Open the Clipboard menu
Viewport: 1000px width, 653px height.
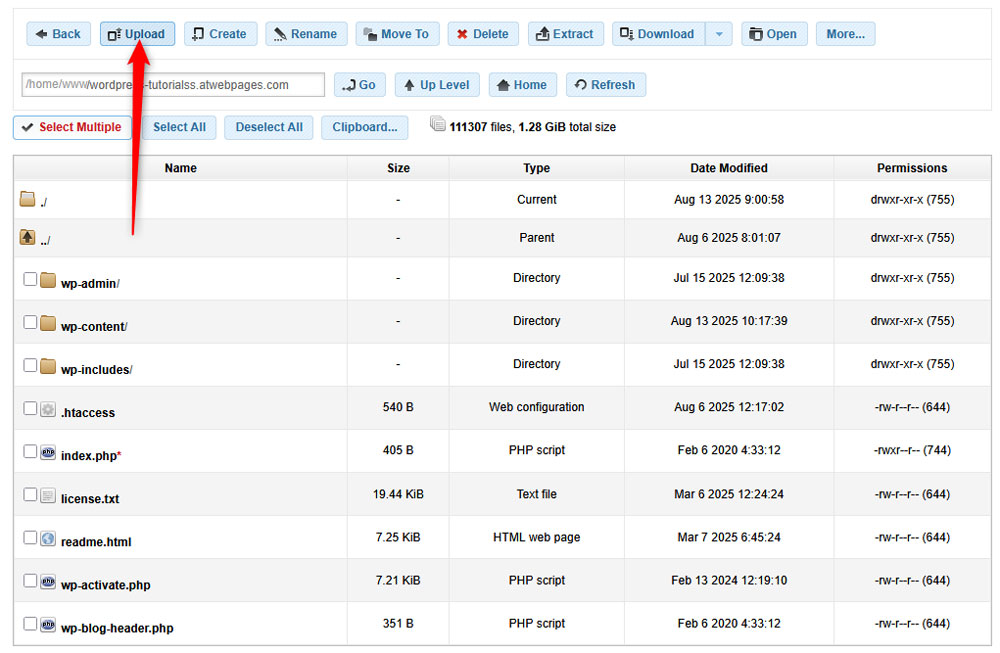pos(364,128)
